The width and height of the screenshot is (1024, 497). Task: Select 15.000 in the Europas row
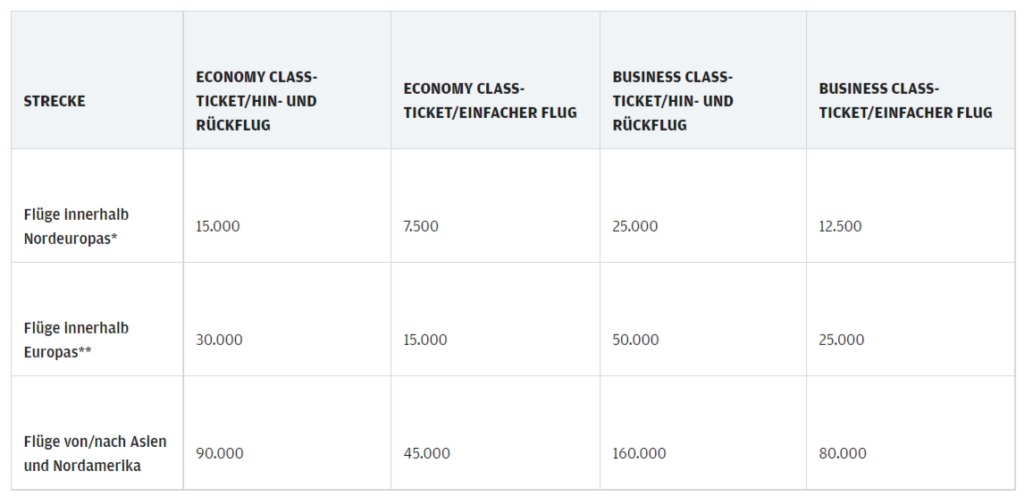pyautogui.click(x=425, y=340)
